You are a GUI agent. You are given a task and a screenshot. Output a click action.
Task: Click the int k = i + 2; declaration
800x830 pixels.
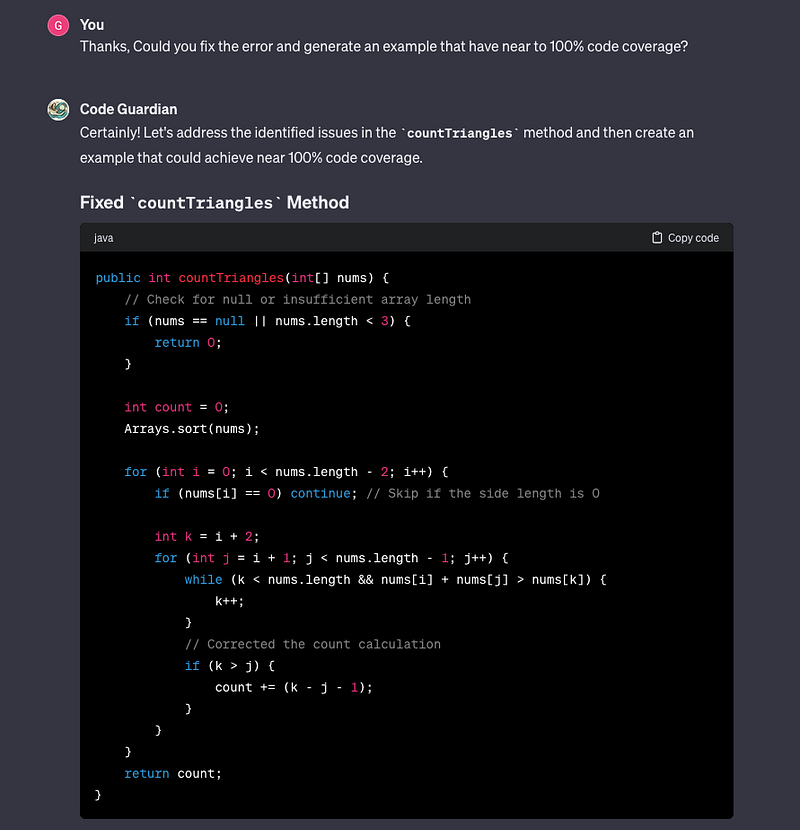[206, 537]
